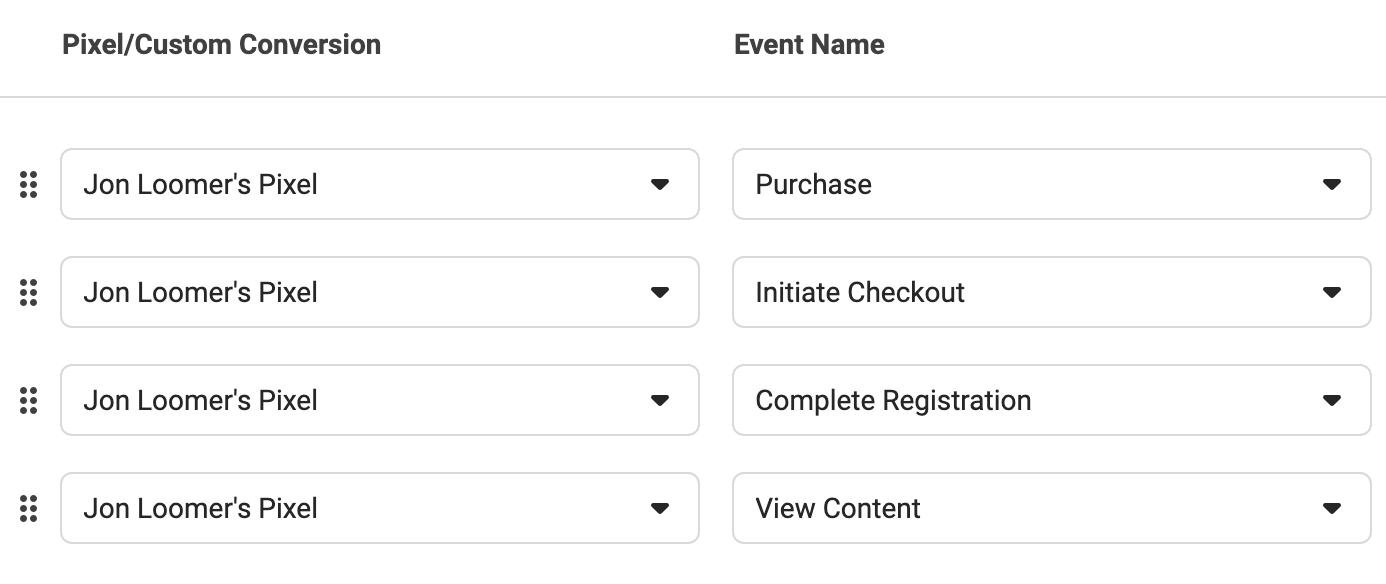Open the Purchase event name dropdown
This screenshot has height=584, width=1386.
[1051, 184]
